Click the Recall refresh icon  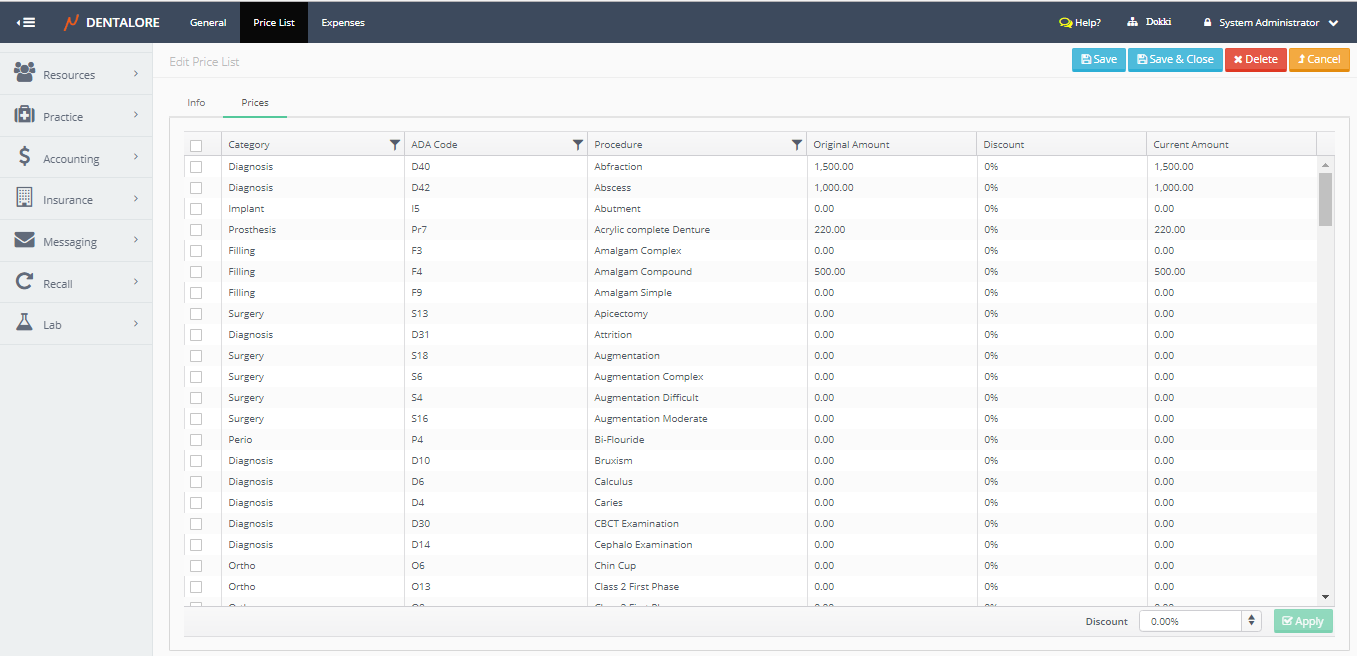[25, 283]
